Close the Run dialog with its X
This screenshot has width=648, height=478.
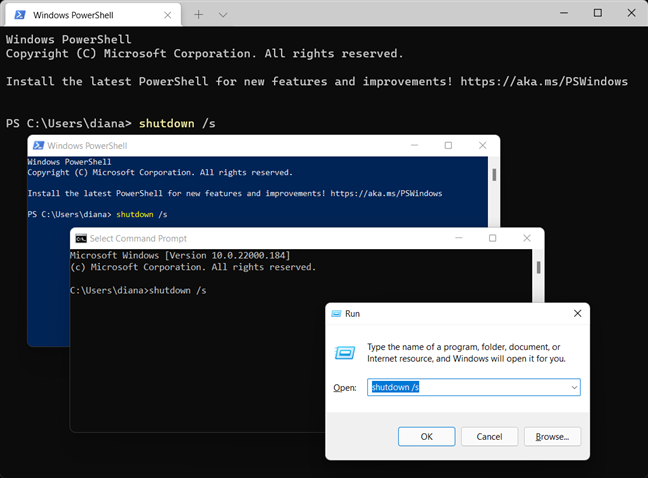coord(577,314)
